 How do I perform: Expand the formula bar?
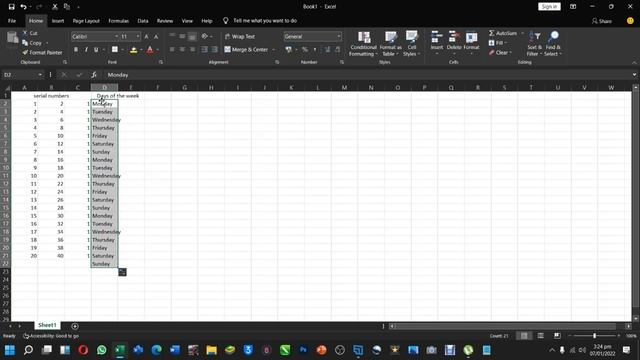point(634,75)
